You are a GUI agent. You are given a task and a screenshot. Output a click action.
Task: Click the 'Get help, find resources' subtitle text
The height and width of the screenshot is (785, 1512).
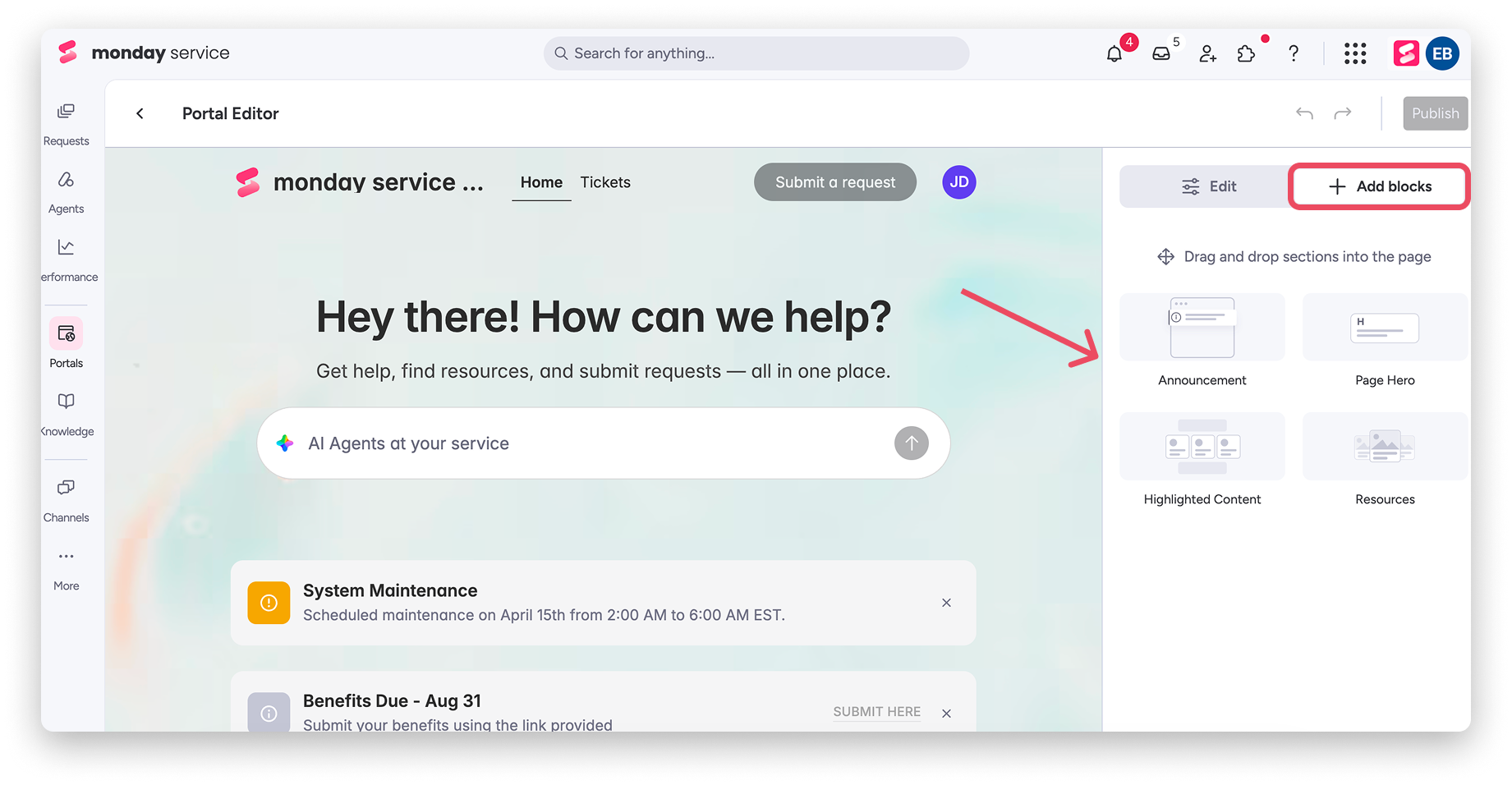604,371
